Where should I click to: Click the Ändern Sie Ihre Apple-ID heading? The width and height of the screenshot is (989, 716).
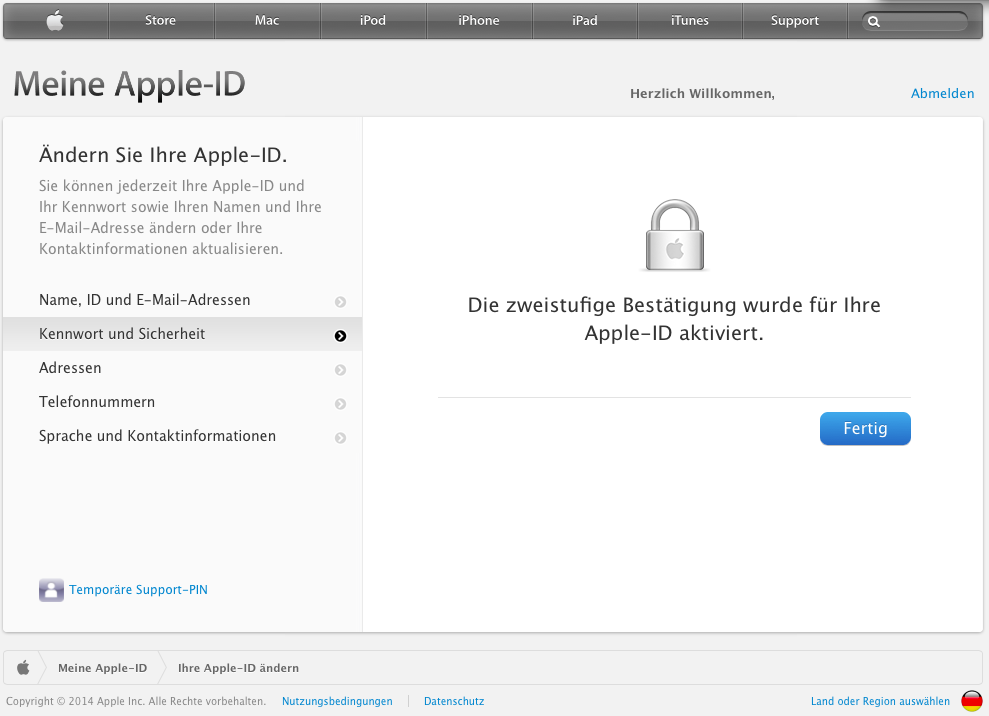pos(163,155)
